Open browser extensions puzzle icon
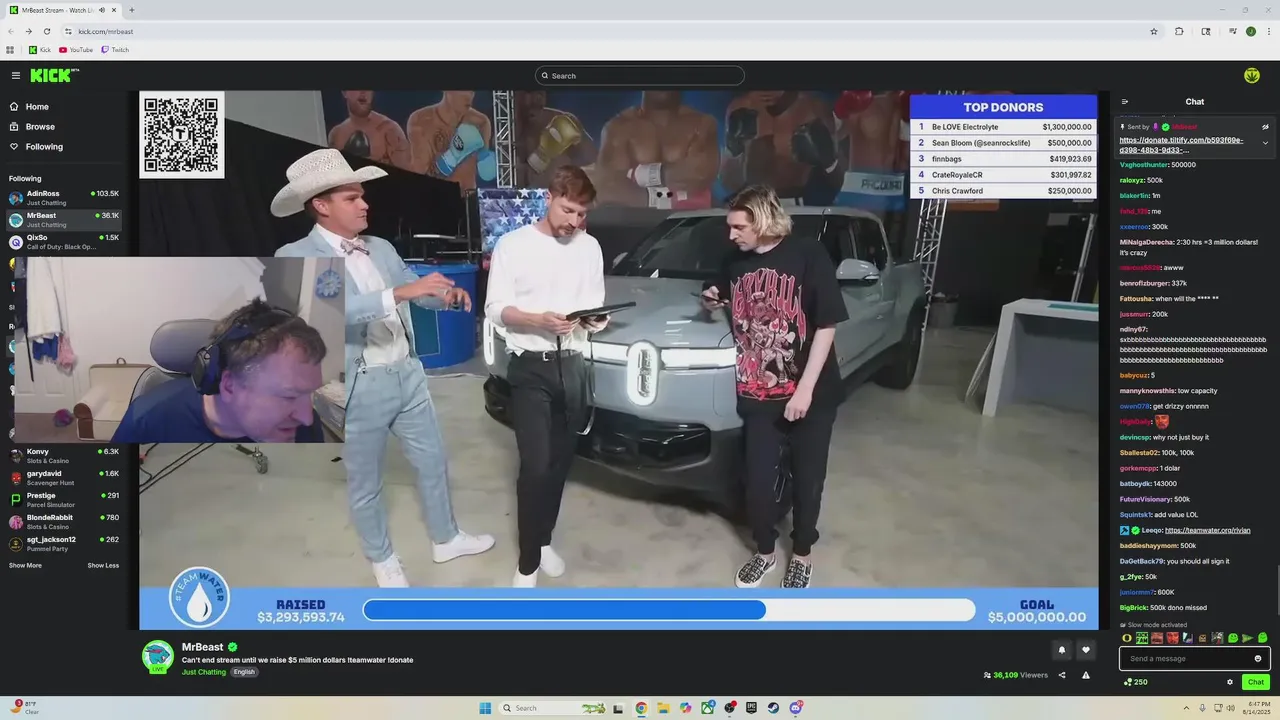1280x720 pixels. (1179, 31)
